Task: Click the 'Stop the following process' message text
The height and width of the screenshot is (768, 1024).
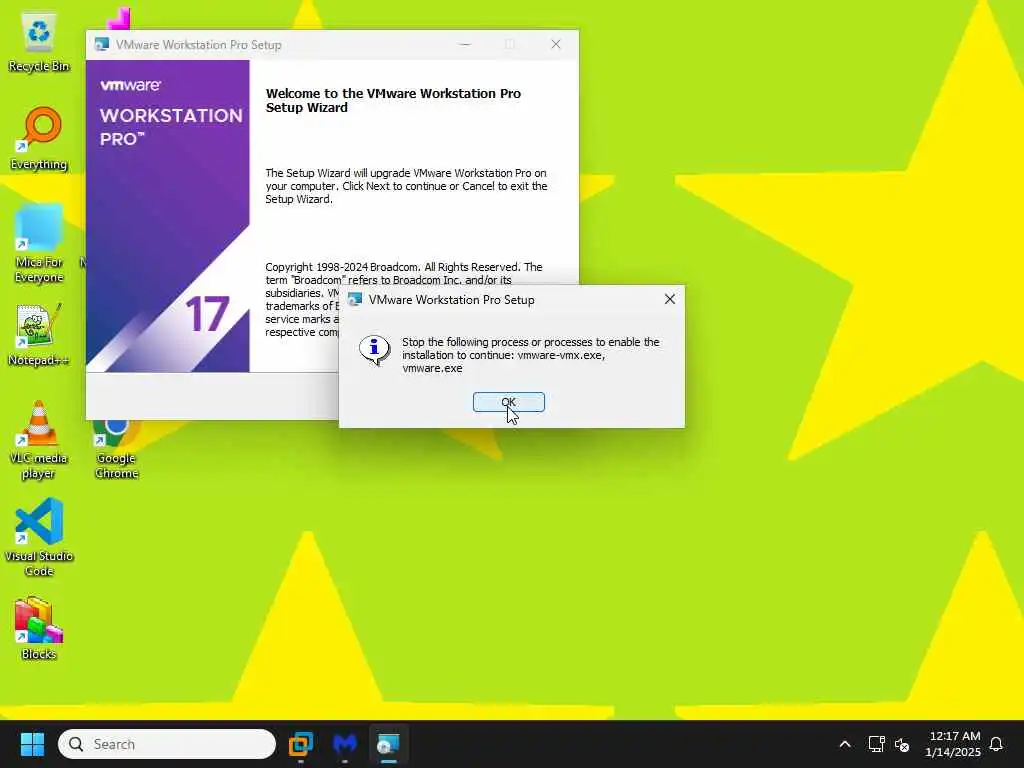Action: [530, 355]
